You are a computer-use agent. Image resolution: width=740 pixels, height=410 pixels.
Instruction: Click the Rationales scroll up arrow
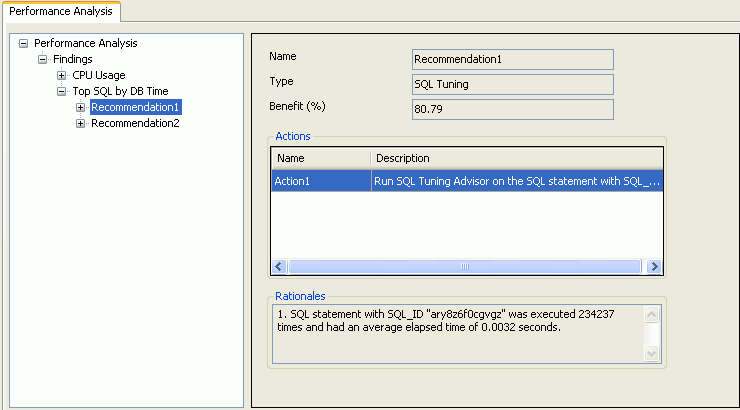point(651,315)
